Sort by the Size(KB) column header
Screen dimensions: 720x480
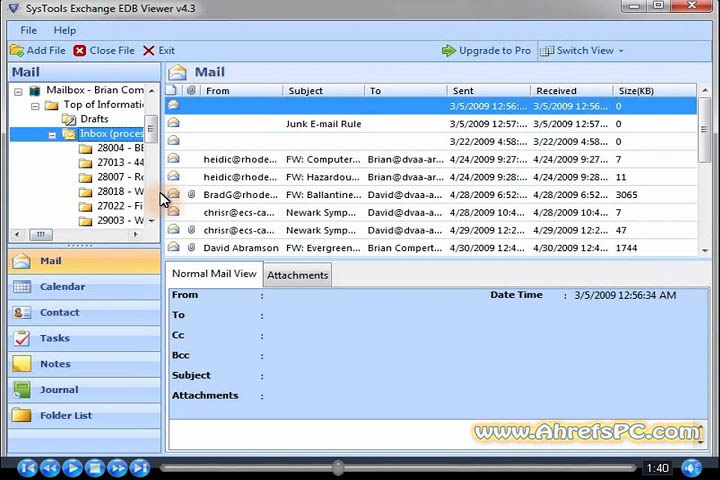coord(655,91)
